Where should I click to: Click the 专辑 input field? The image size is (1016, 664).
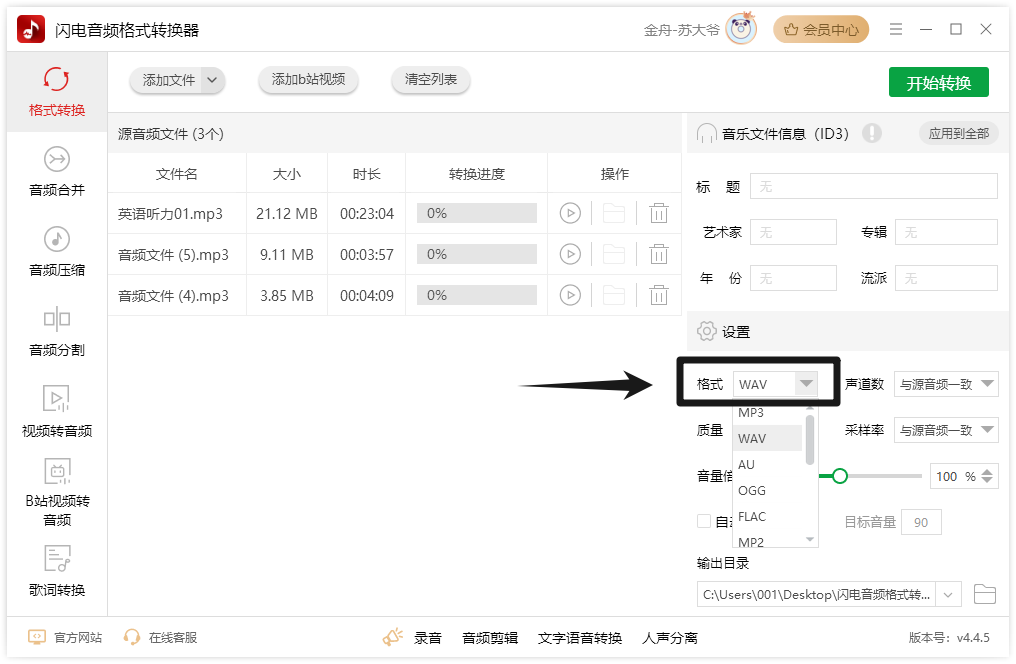tap(946, 232)
